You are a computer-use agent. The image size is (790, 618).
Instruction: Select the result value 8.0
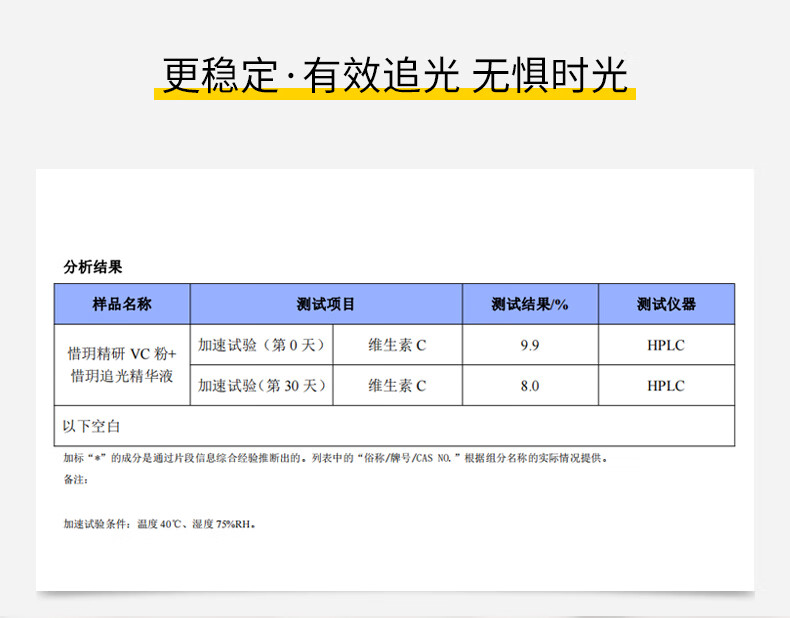(530, 386)
